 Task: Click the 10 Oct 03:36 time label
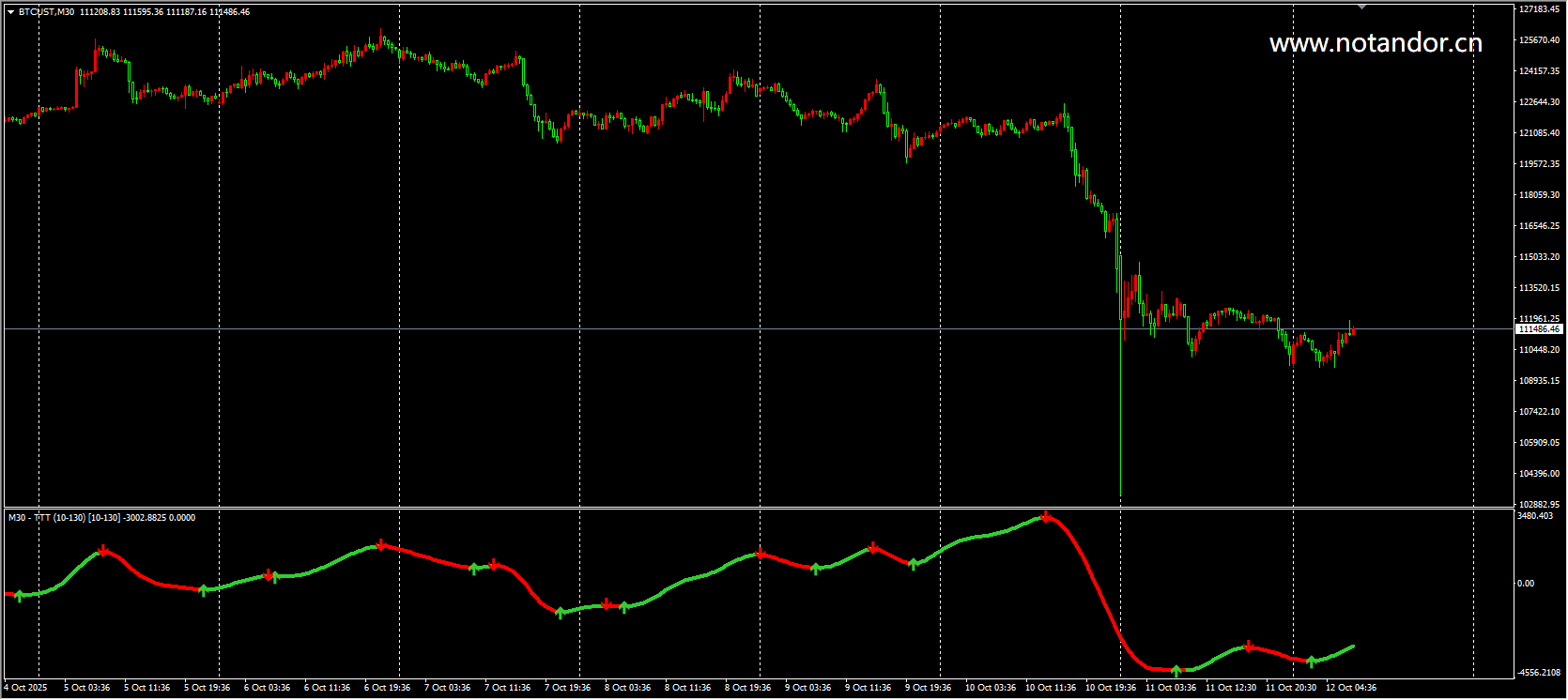[991, 688]
